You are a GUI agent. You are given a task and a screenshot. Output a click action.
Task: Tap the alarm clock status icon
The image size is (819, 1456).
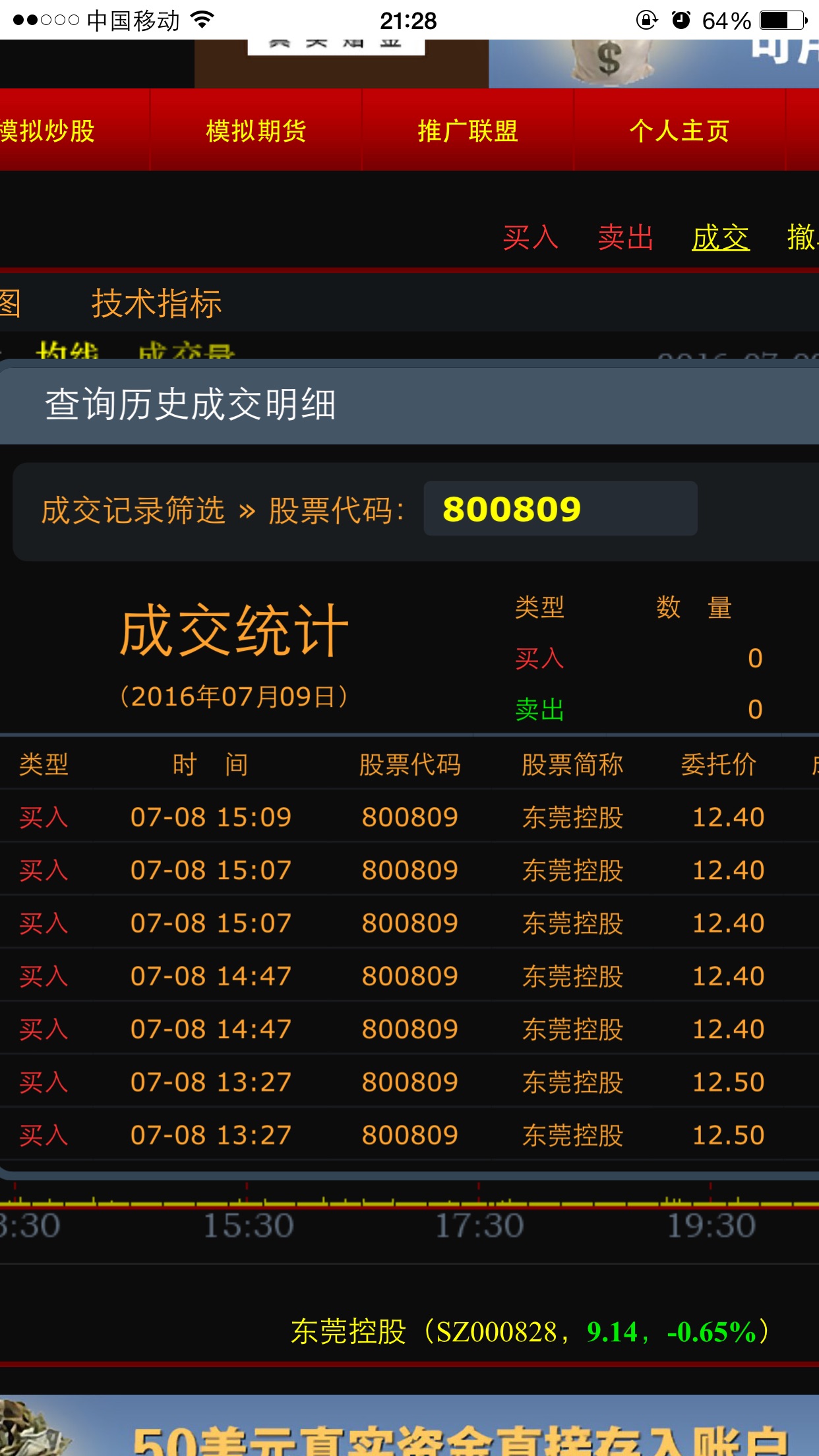[x=681, y=20]
